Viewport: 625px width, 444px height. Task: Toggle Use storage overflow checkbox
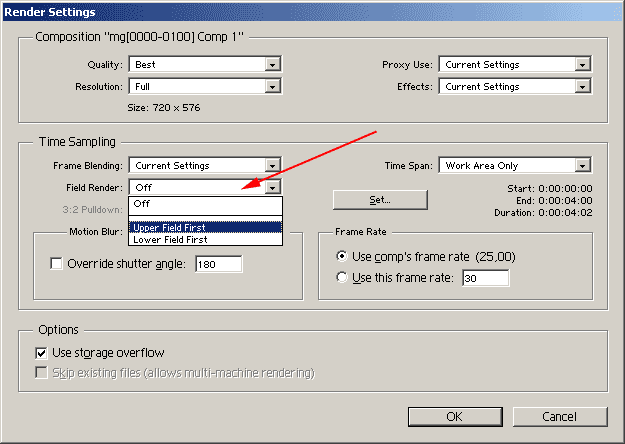[42, 353]
